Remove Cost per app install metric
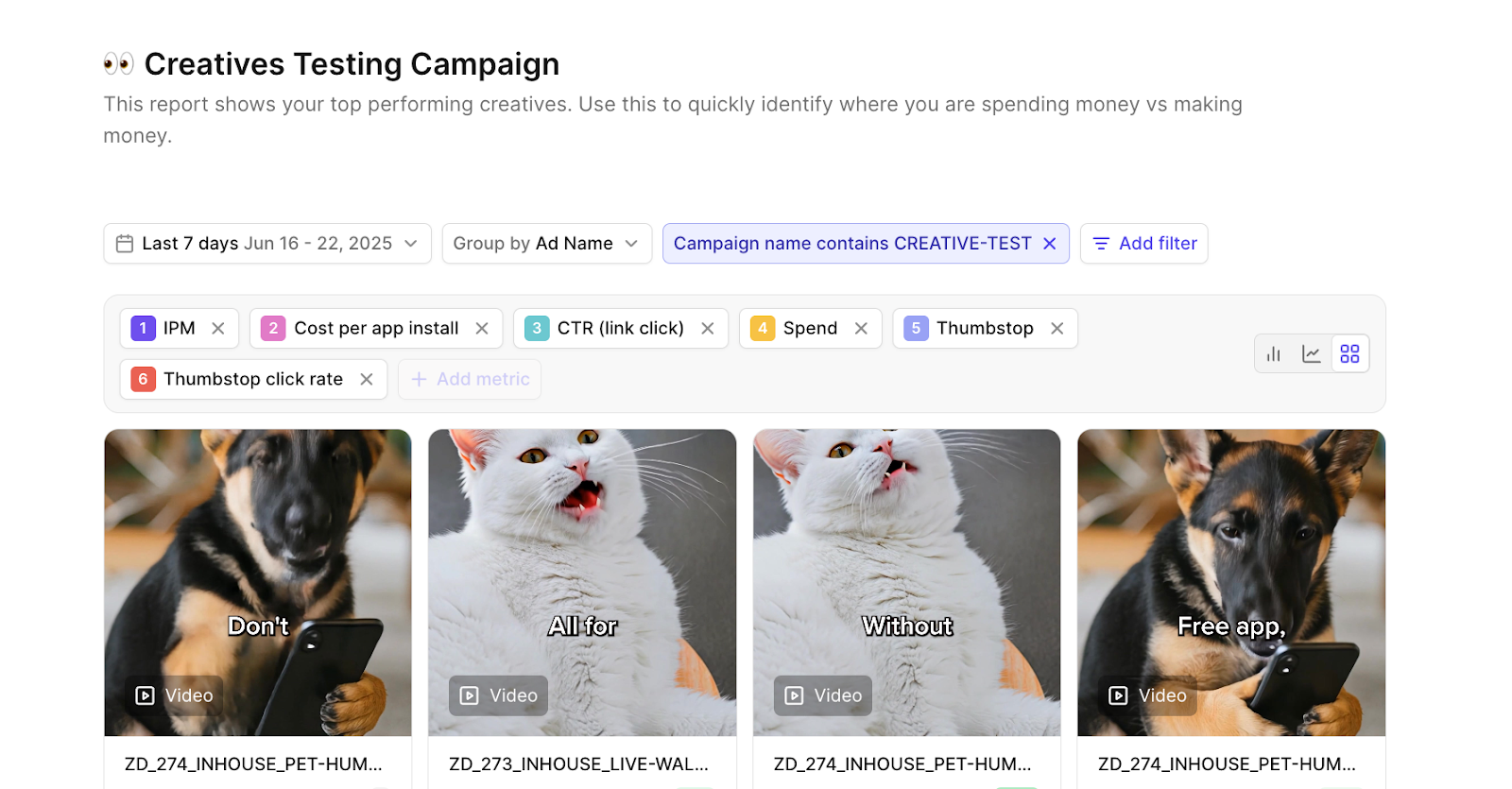Screen dimensions: 1512x789 point(482,329)
